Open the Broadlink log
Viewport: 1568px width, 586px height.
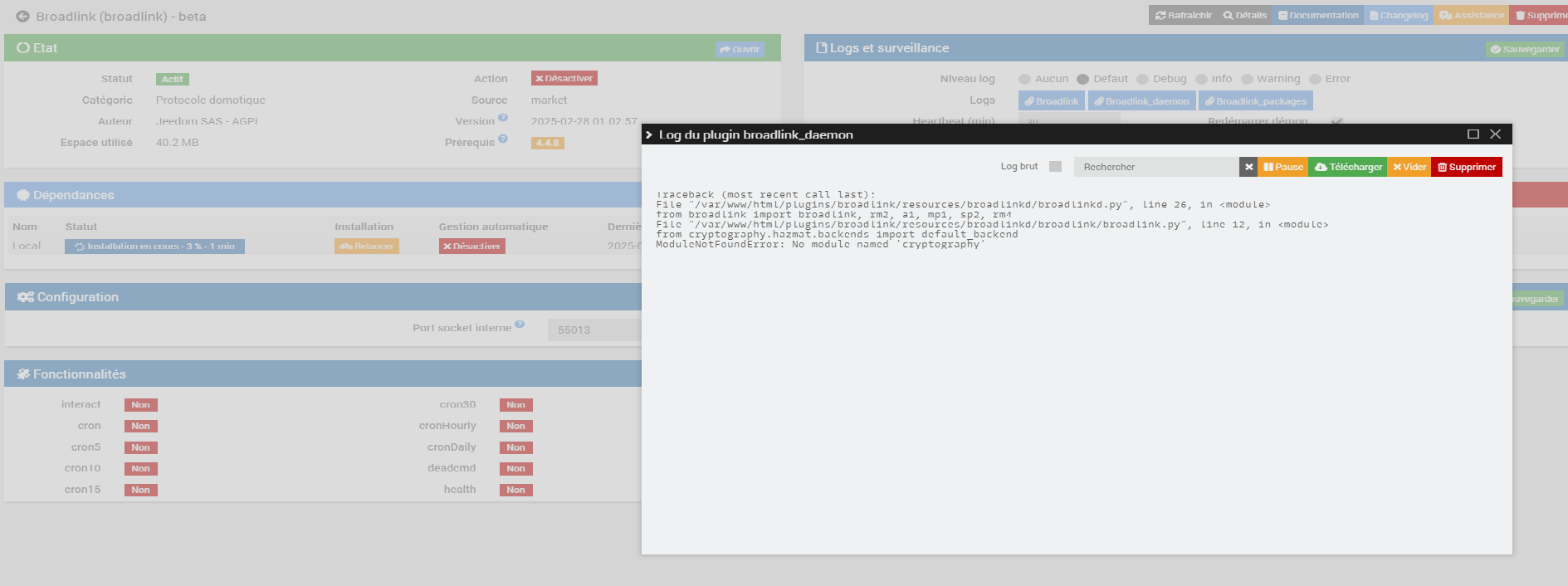(1052, 101)
